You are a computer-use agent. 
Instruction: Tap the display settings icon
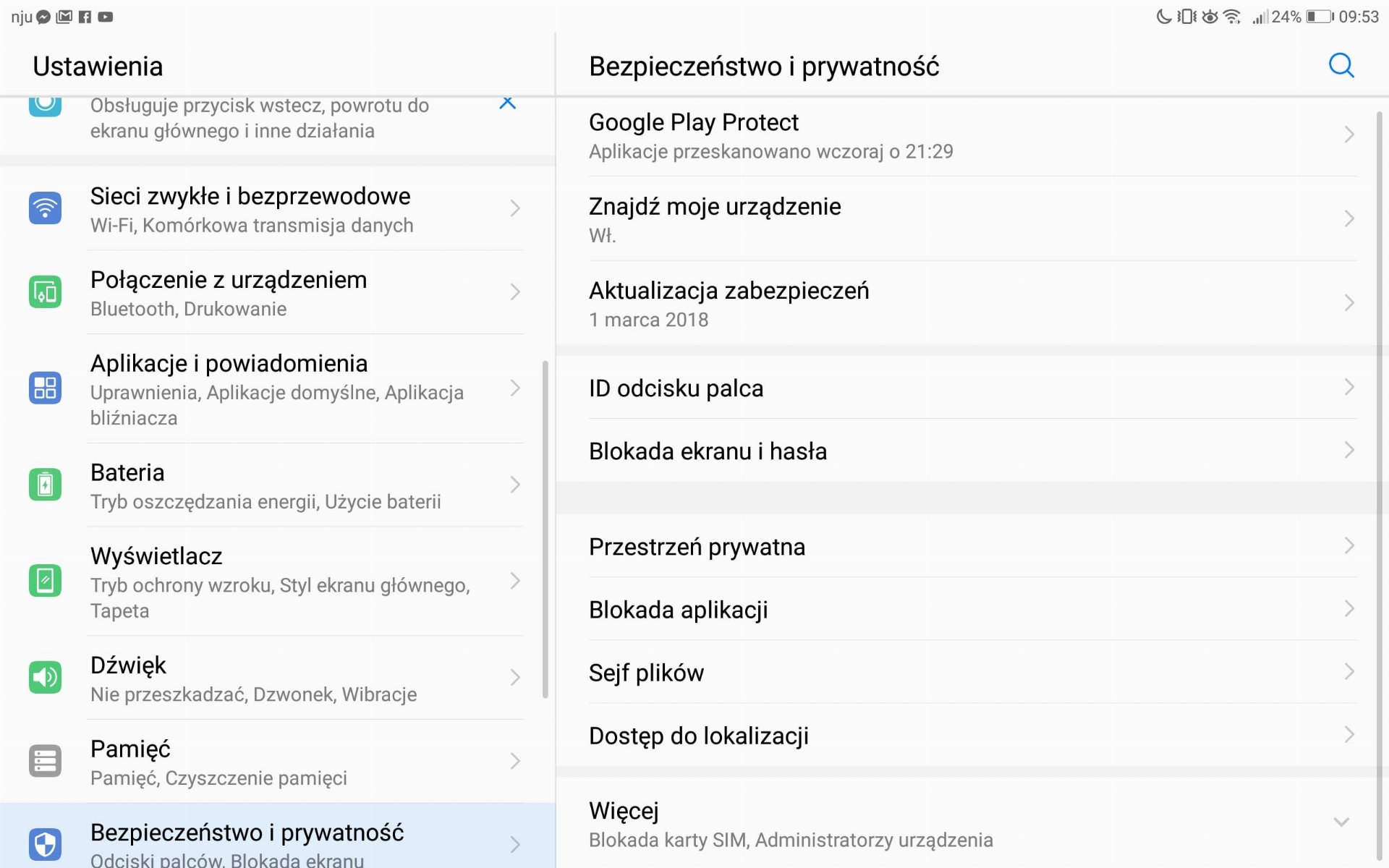coord(45,581)
